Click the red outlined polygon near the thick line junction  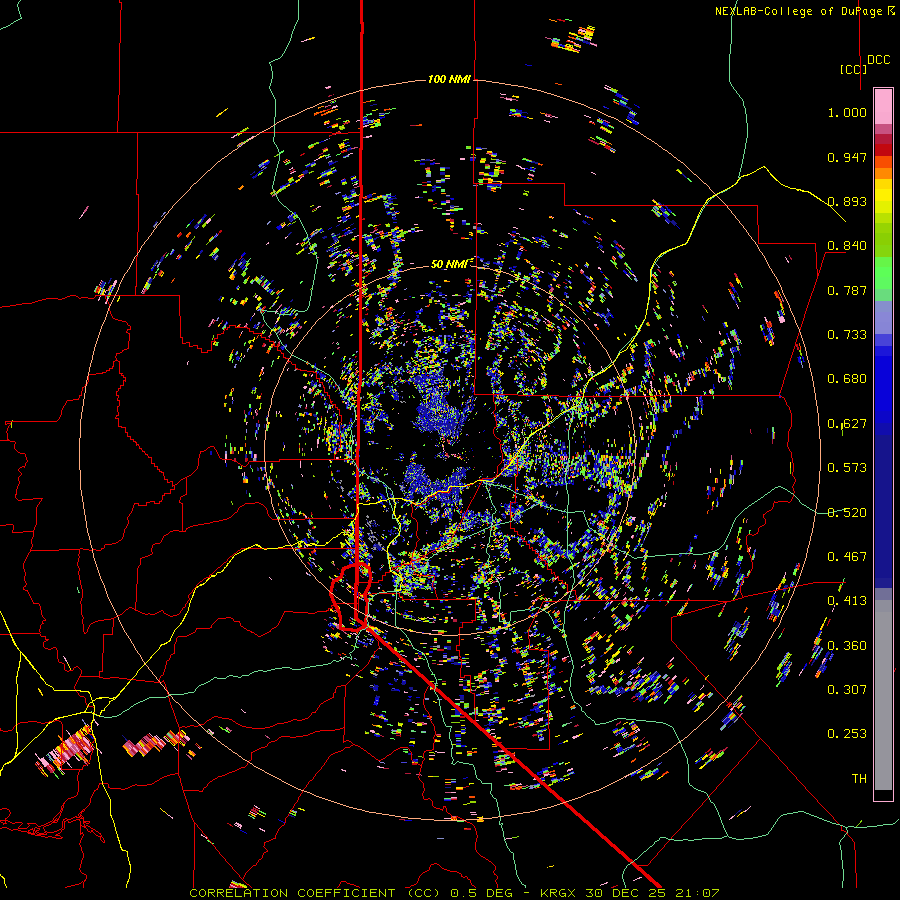tap(351, 598)
